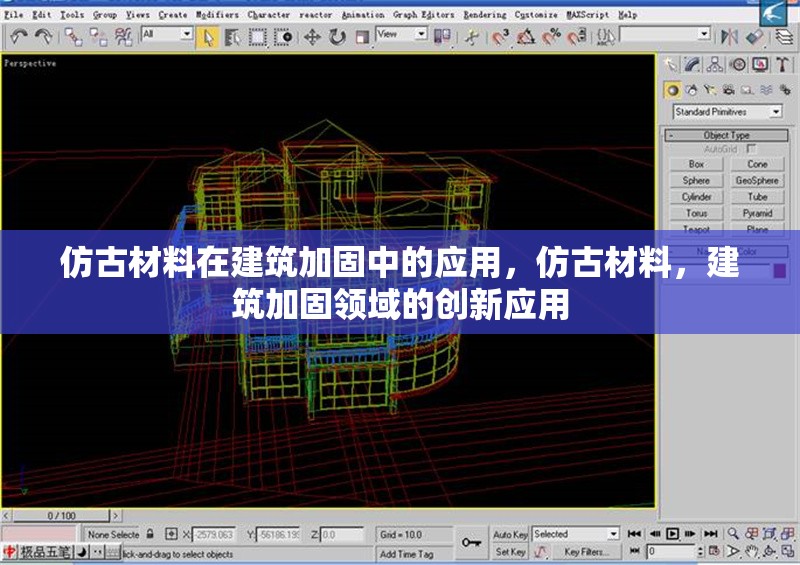Open the Key Filters dialog button
Viewport: 800px width, 565px height.
coord(587,551)
